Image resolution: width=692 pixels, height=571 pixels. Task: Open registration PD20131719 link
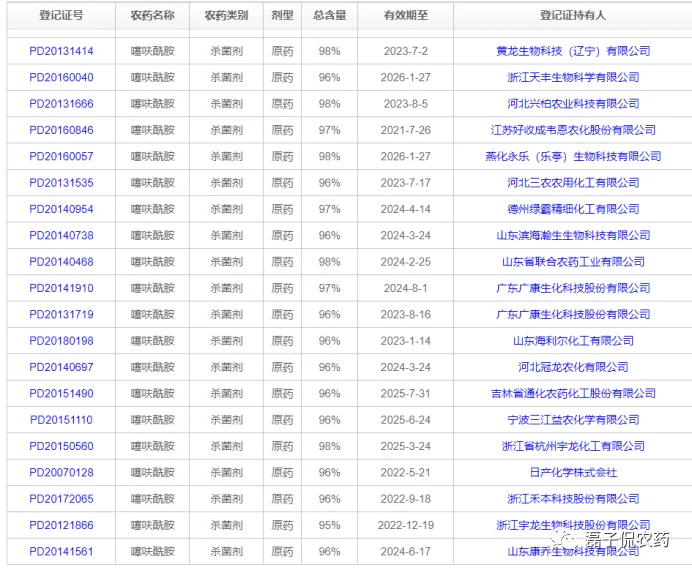click(61, 315)
